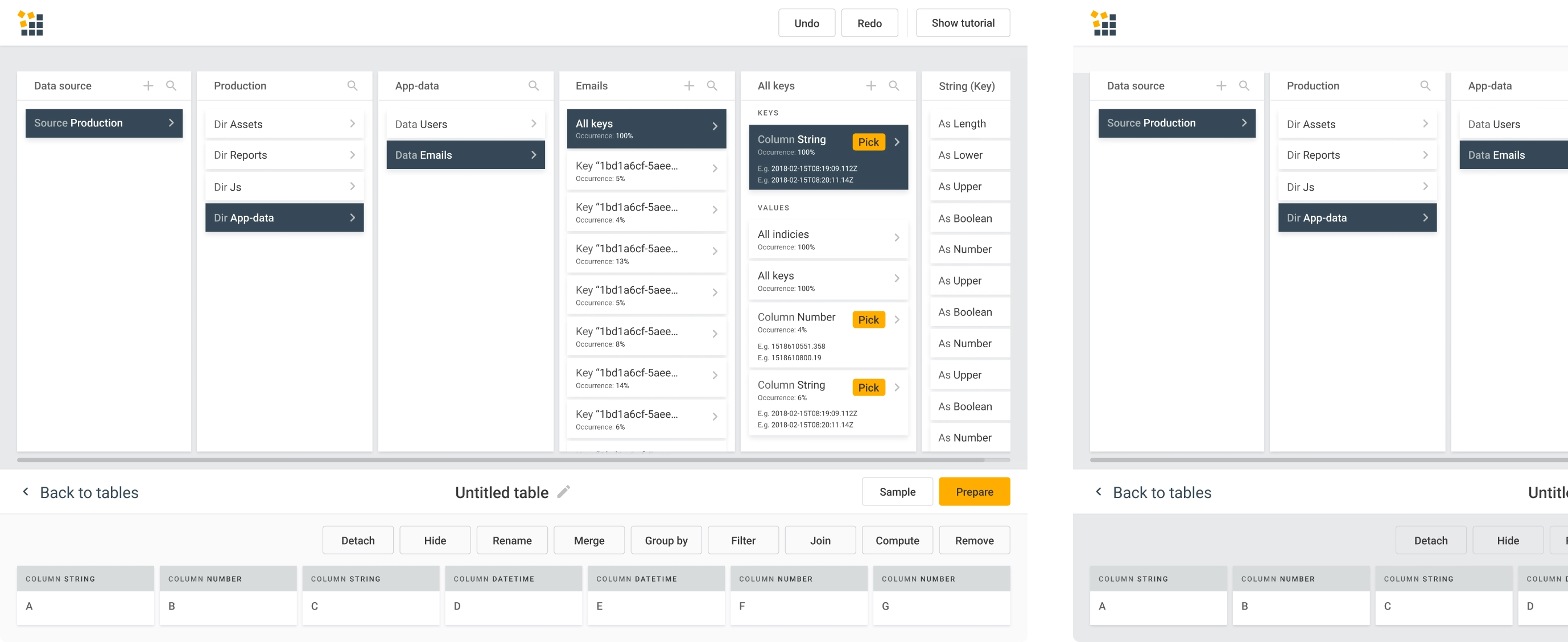Expand the Dir Assets folder chevron
Screen dimensions: 1568x642
coord(352,124)
